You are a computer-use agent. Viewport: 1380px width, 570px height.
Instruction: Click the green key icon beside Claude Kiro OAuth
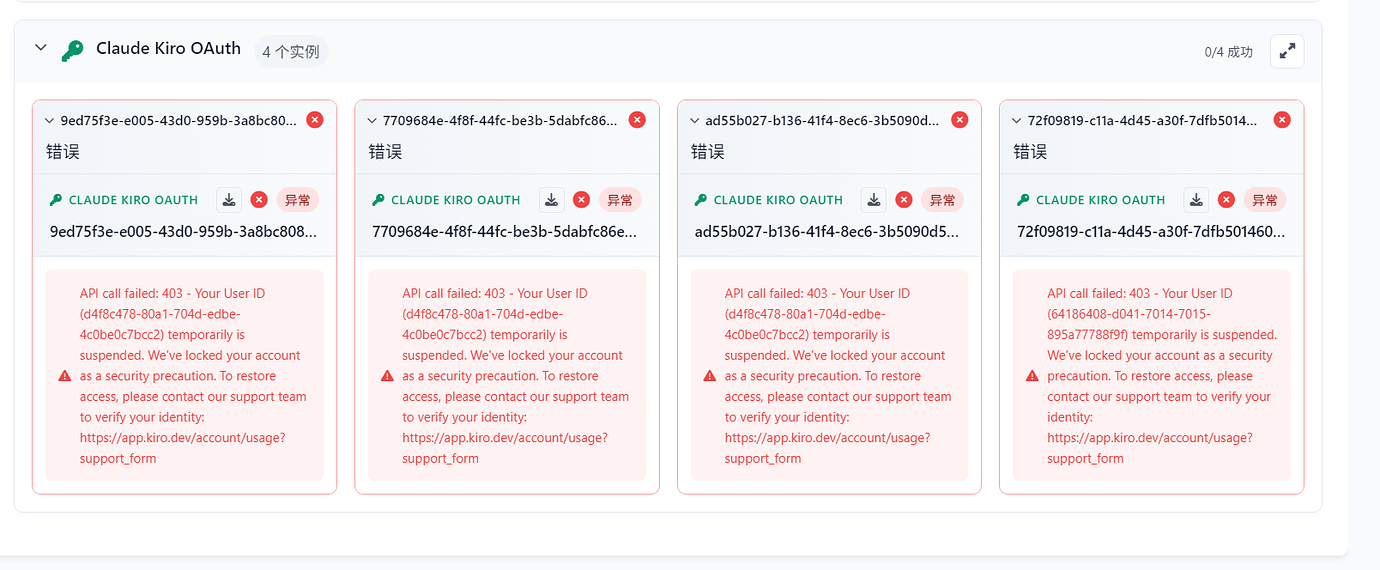tap(72, 50)
